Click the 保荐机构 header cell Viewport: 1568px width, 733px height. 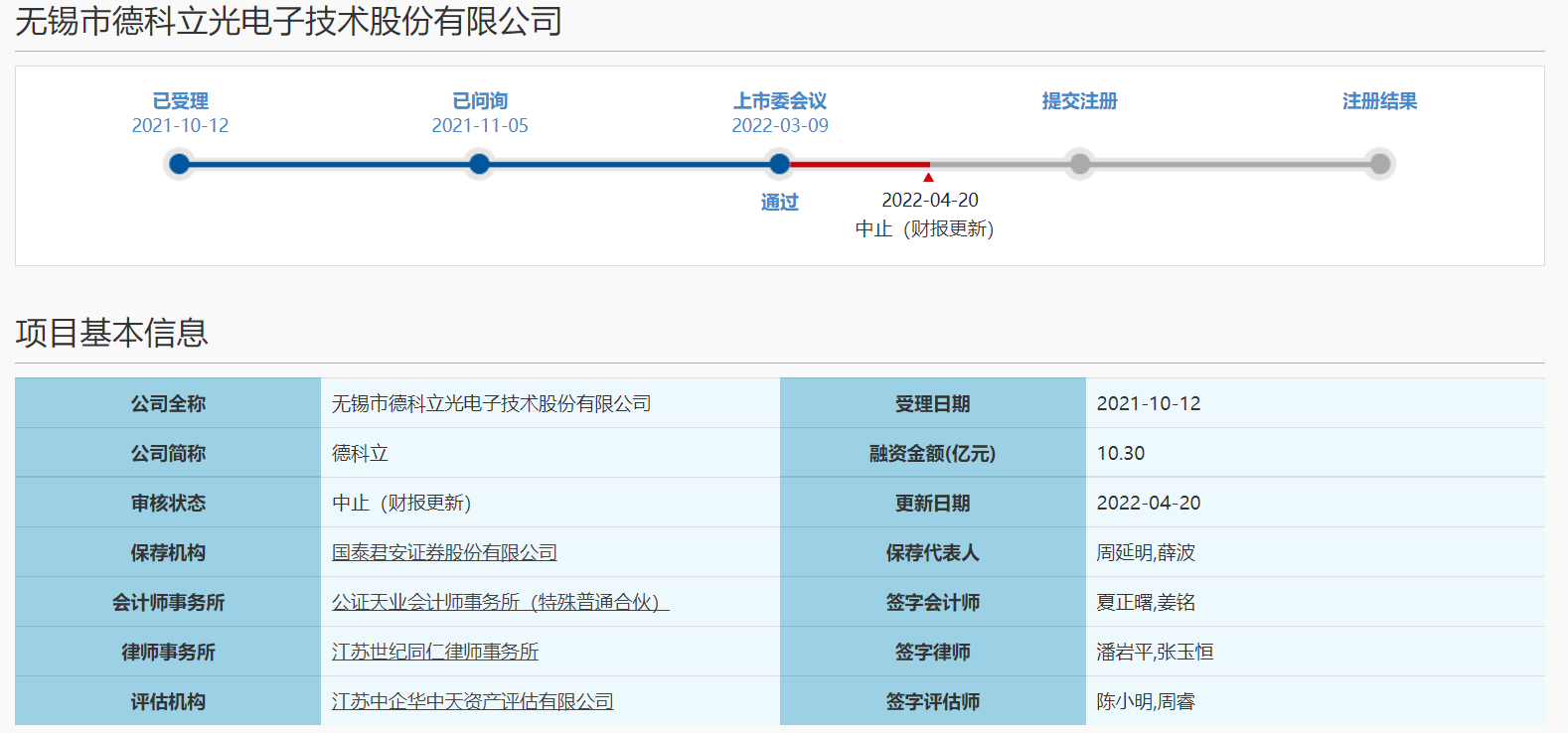(168, 552)
